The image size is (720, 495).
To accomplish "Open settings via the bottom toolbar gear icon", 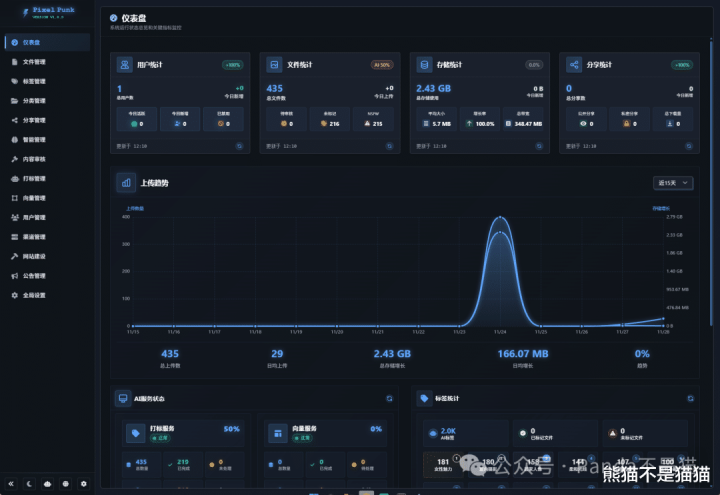I will (x=84, y=484).
